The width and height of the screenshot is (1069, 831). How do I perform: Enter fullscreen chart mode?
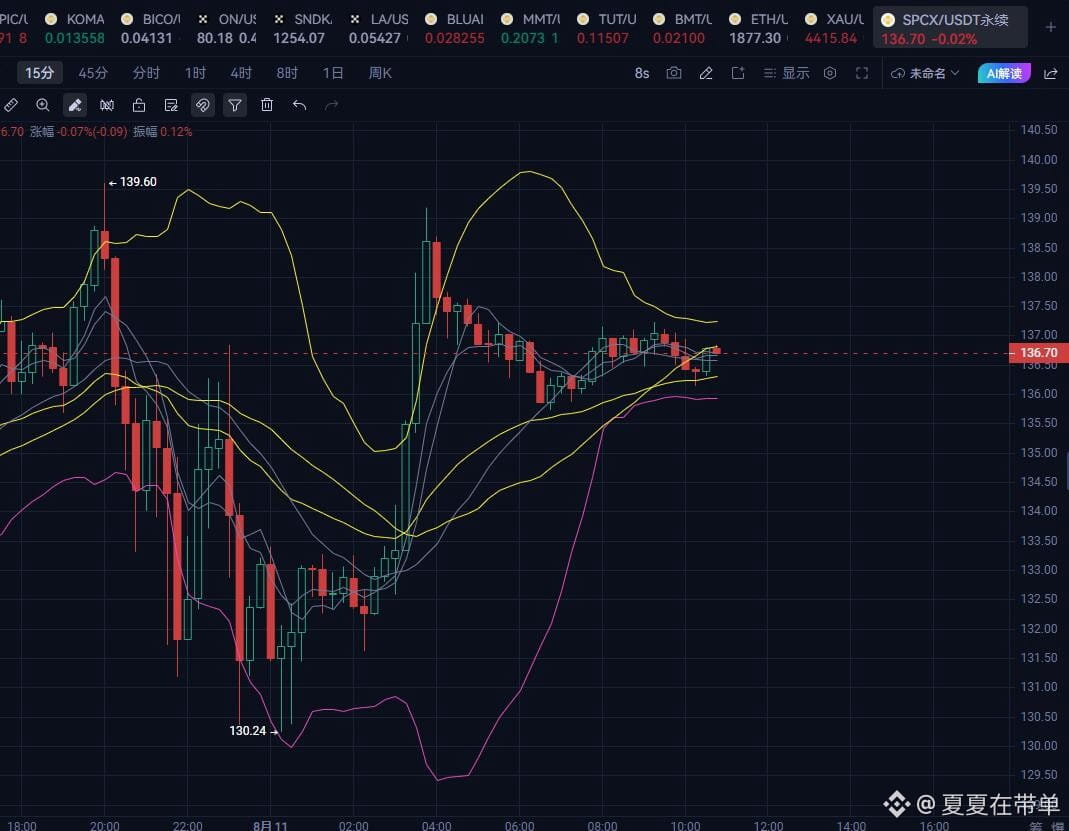pos(862,73)
